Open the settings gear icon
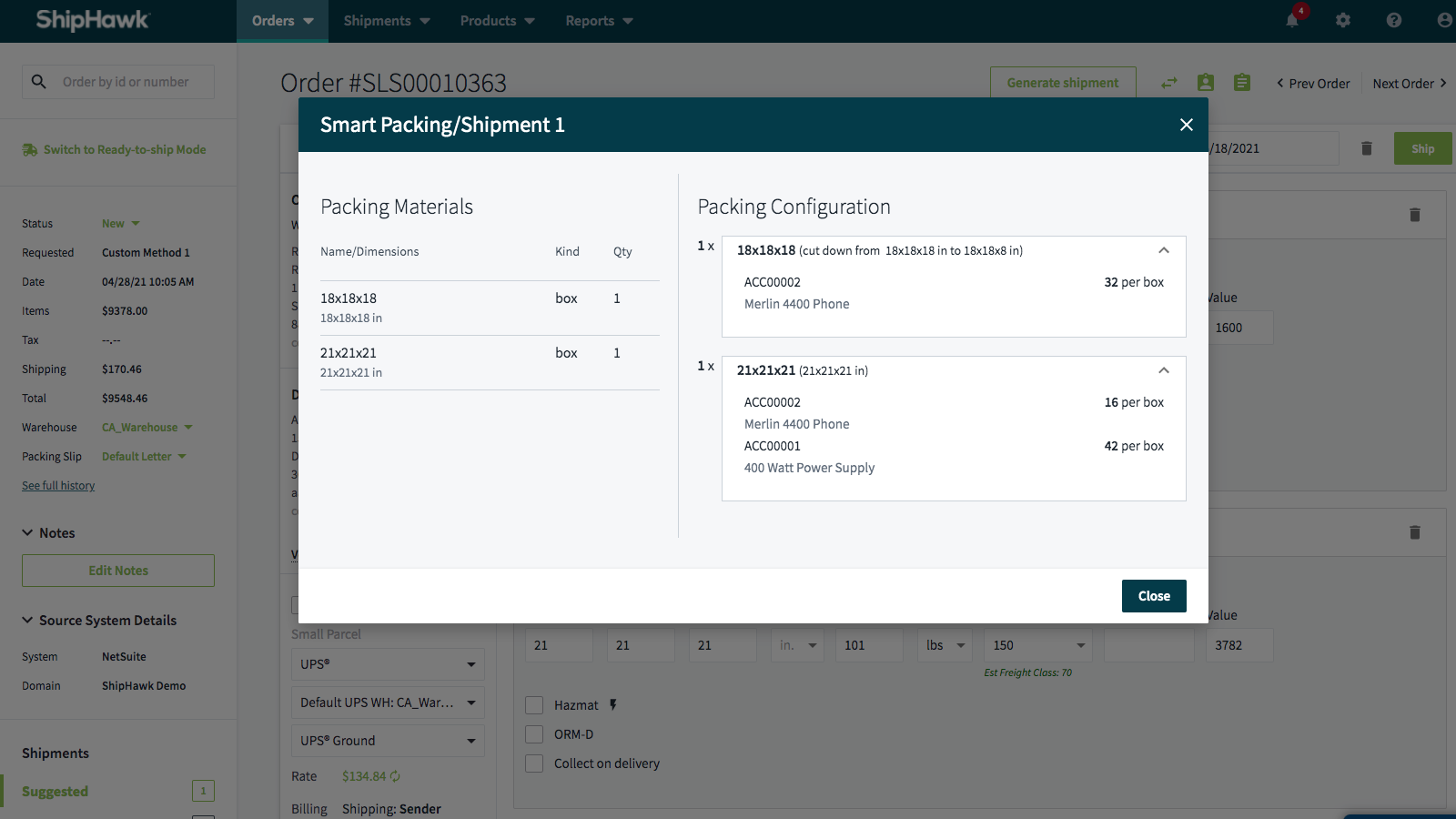Image resolution: width=1456 pixels, height=819 pixels. point(1343,20)
